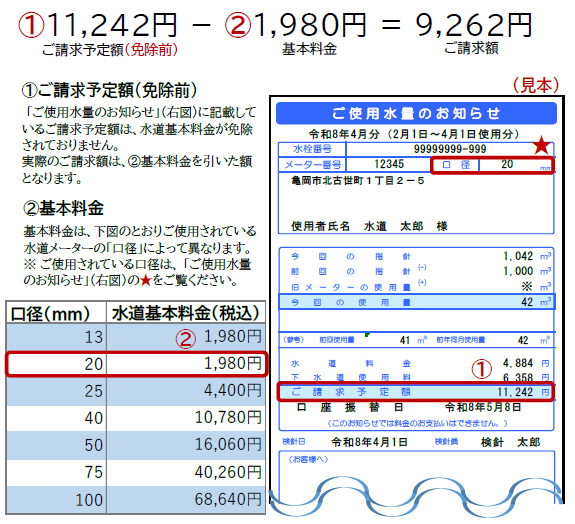The width and height of the screenshot is (575, 524).
Task: Select the 25 mm diameter cell
Action: coord(57,391)
